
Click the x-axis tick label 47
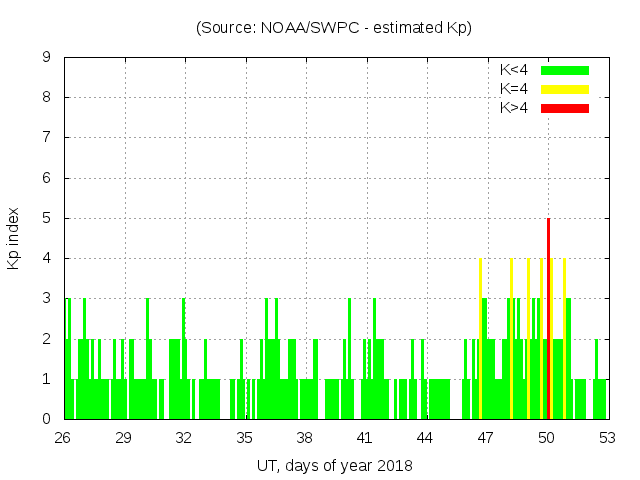pyautogui.click(x=486, y=438)
